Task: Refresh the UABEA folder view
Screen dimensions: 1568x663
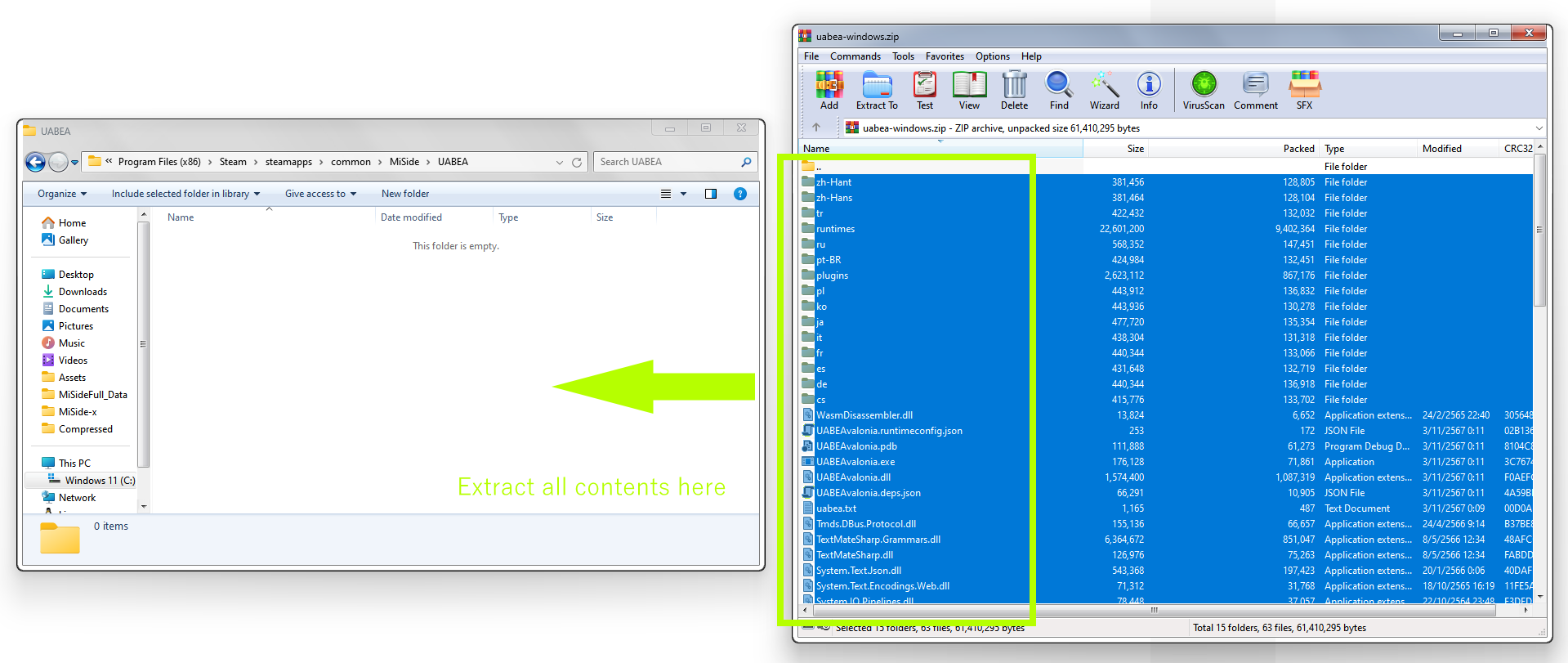Action: 577,162
